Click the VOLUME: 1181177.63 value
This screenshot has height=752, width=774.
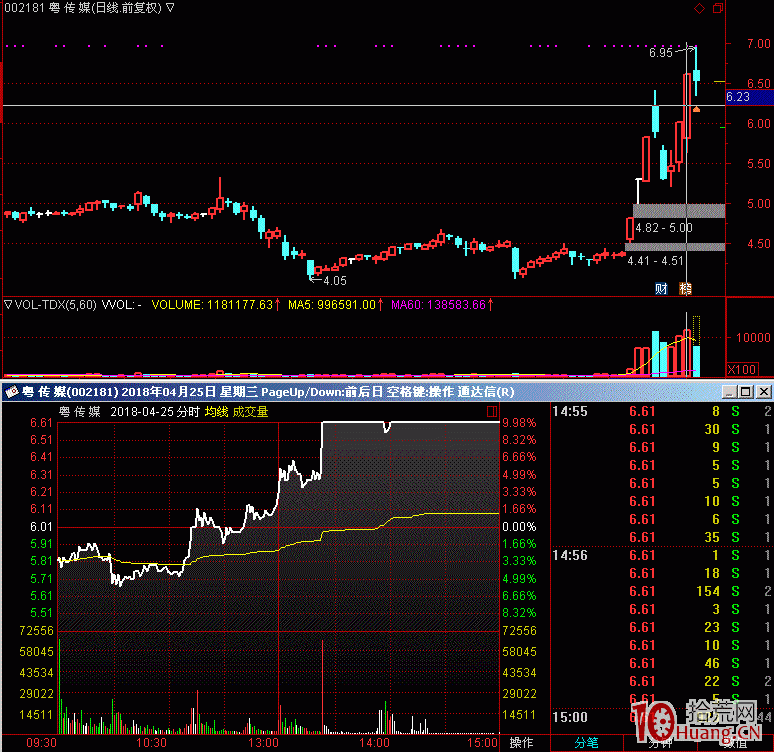pyautogui.click(x=212, y=305)
